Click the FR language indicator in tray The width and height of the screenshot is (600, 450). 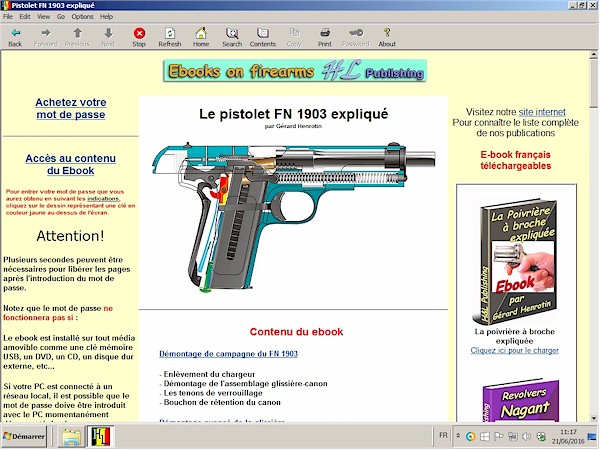coord(443,435)
